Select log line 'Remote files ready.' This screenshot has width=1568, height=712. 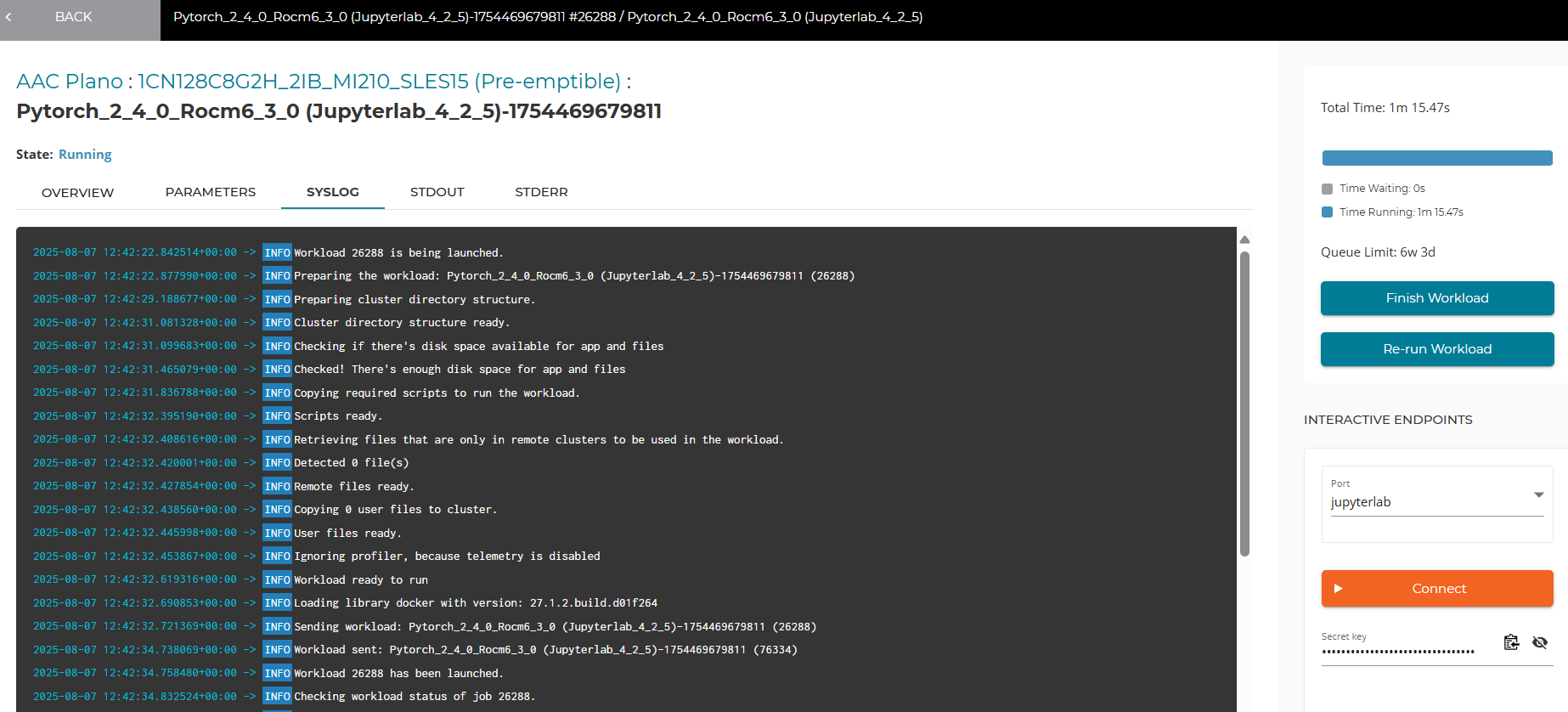(x=354, y=487)
